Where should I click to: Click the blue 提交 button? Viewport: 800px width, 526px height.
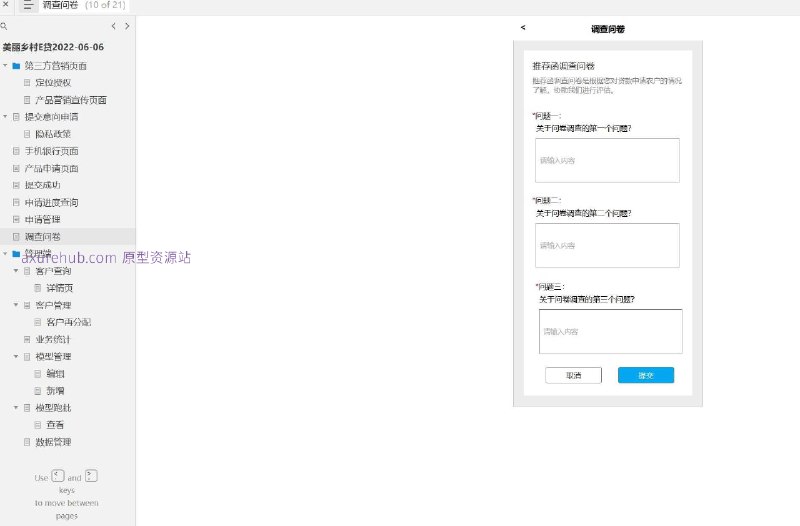(646, 375)
